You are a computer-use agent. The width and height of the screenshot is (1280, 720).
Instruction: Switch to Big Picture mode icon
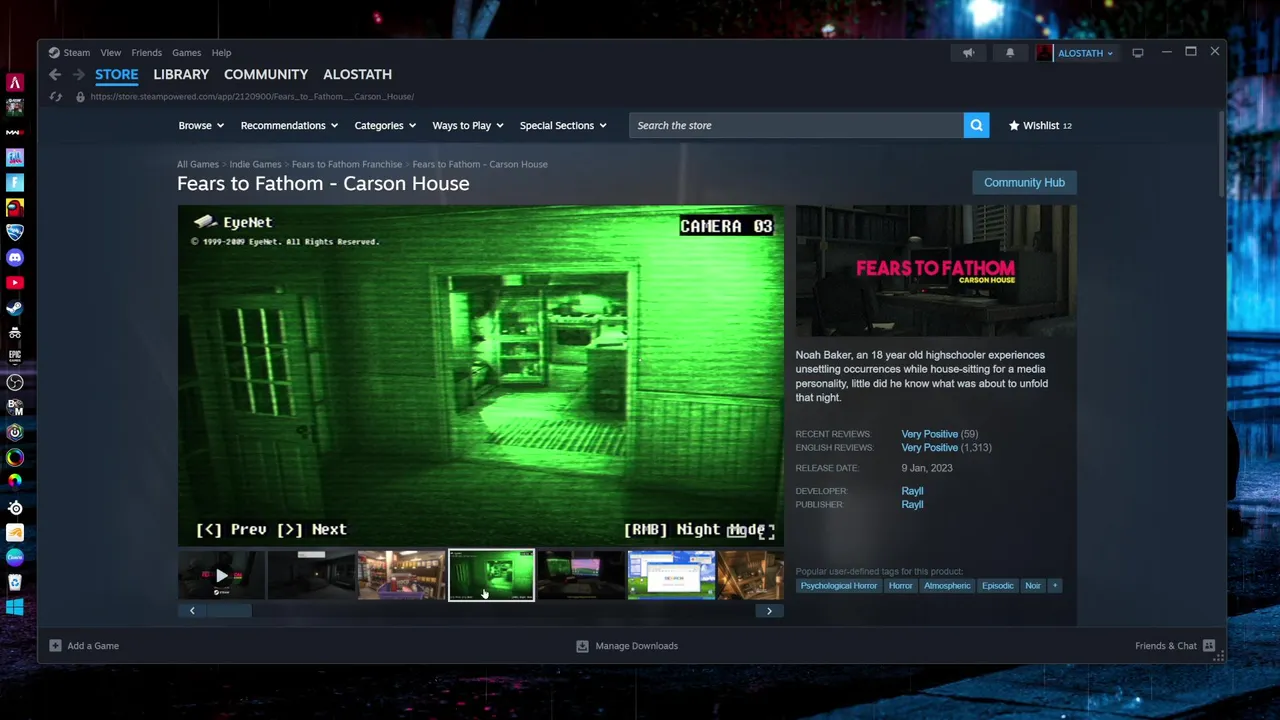click(x=1138, y=53)
